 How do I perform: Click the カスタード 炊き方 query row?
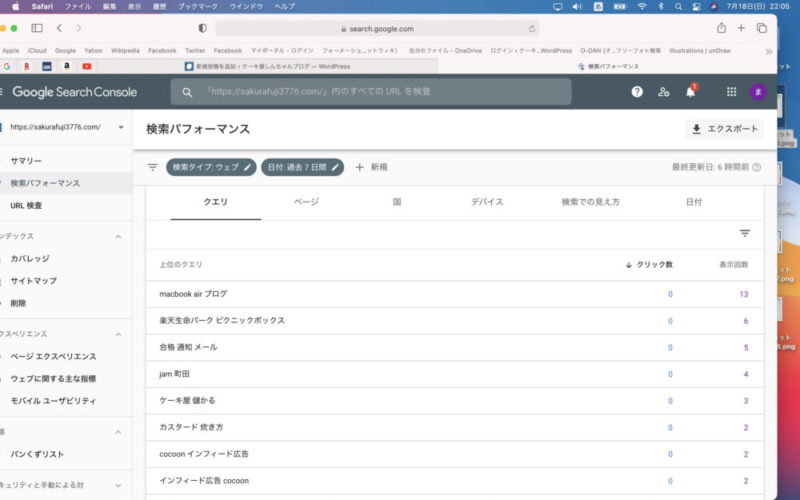455,428
